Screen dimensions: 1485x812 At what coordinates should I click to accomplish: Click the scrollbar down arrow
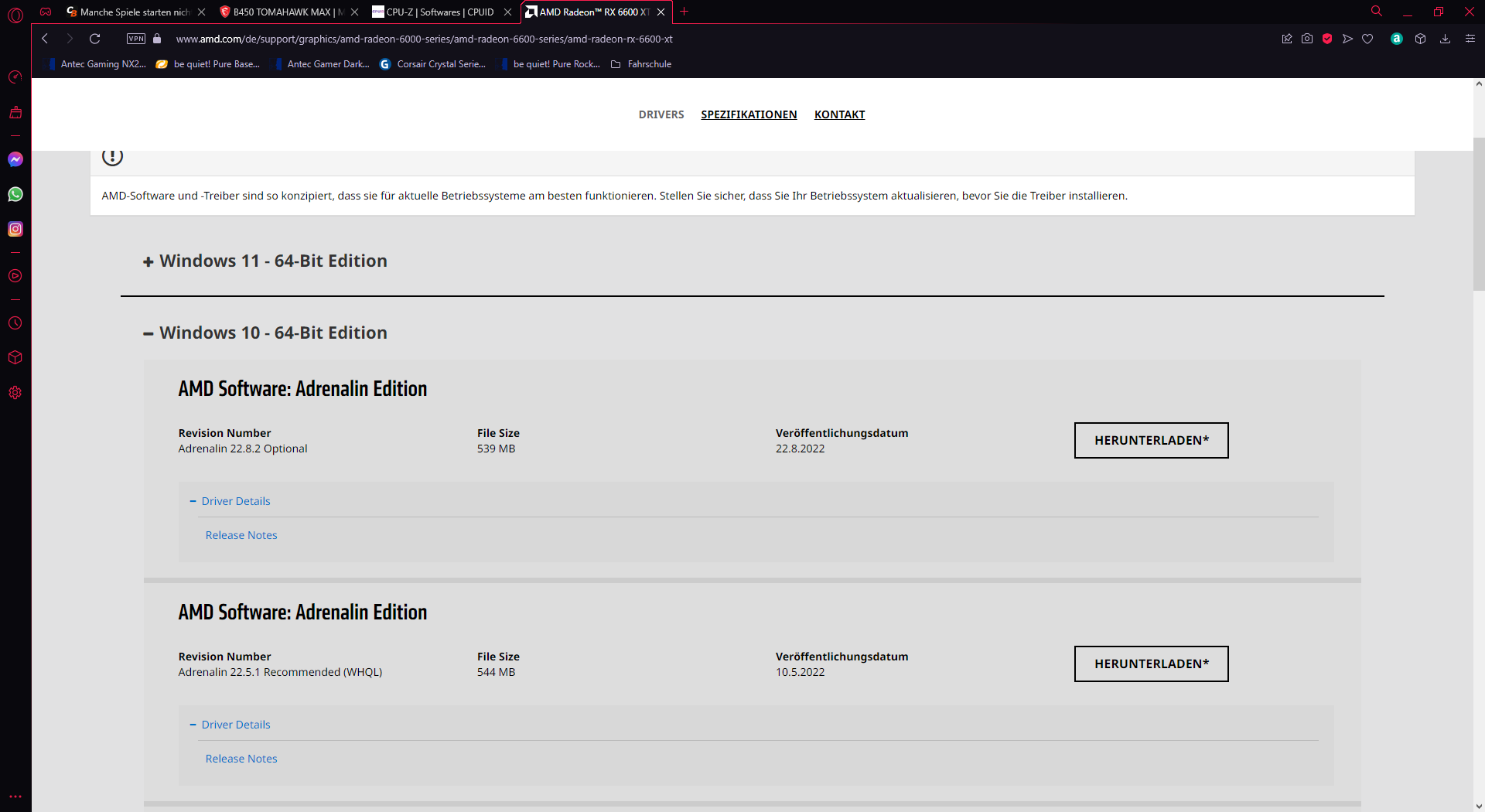(1479, 806)
